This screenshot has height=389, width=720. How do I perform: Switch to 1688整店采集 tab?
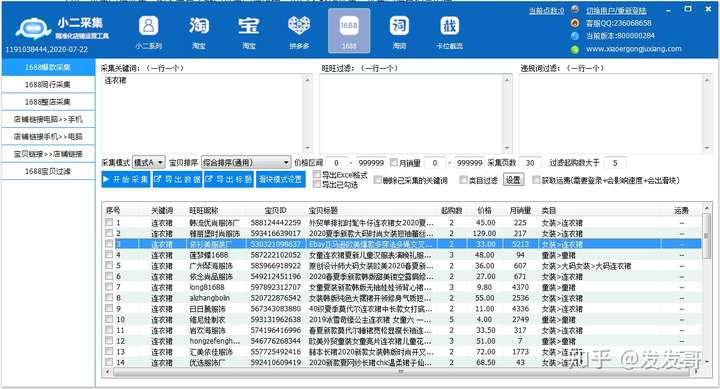click(x=48, y=102)
